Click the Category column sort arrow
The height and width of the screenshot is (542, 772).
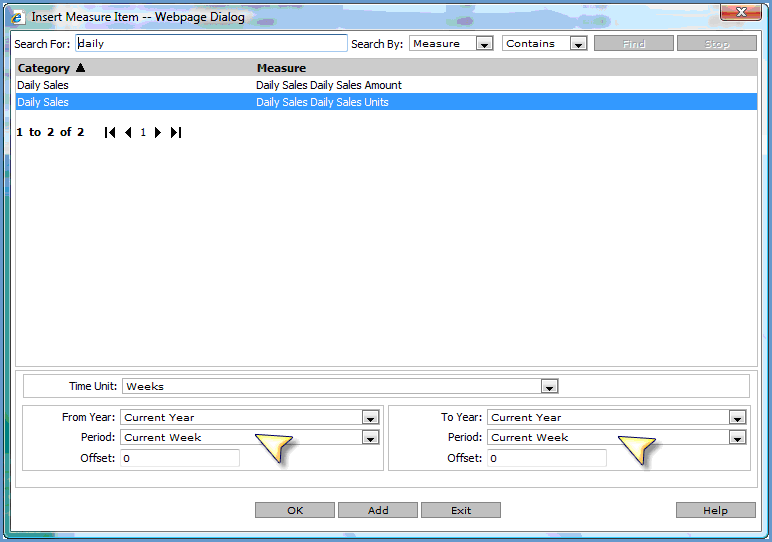[80, 68]
